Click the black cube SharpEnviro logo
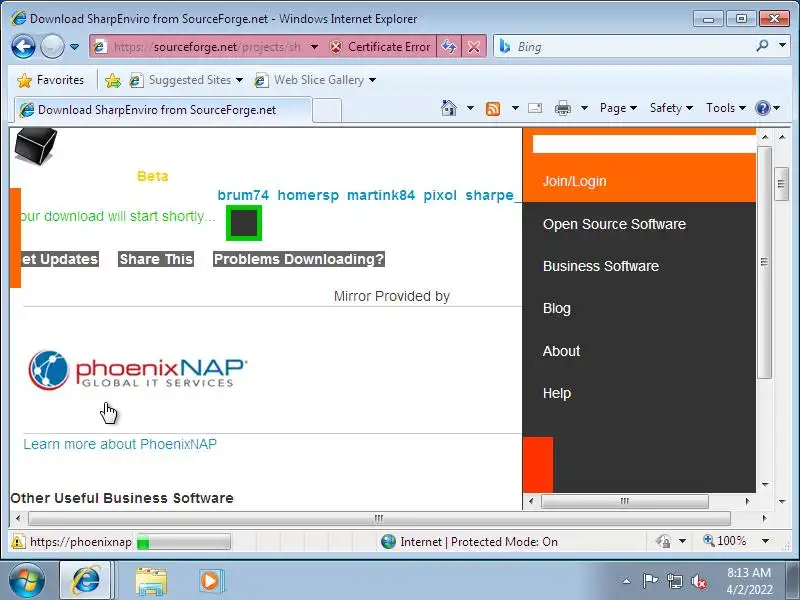800x600 pixels. pos(36,146)
